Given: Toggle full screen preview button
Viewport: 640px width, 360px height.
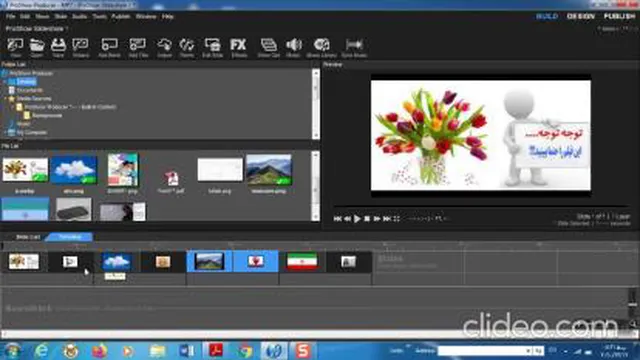Looking at the screenshot, I should tap(396, 219).
